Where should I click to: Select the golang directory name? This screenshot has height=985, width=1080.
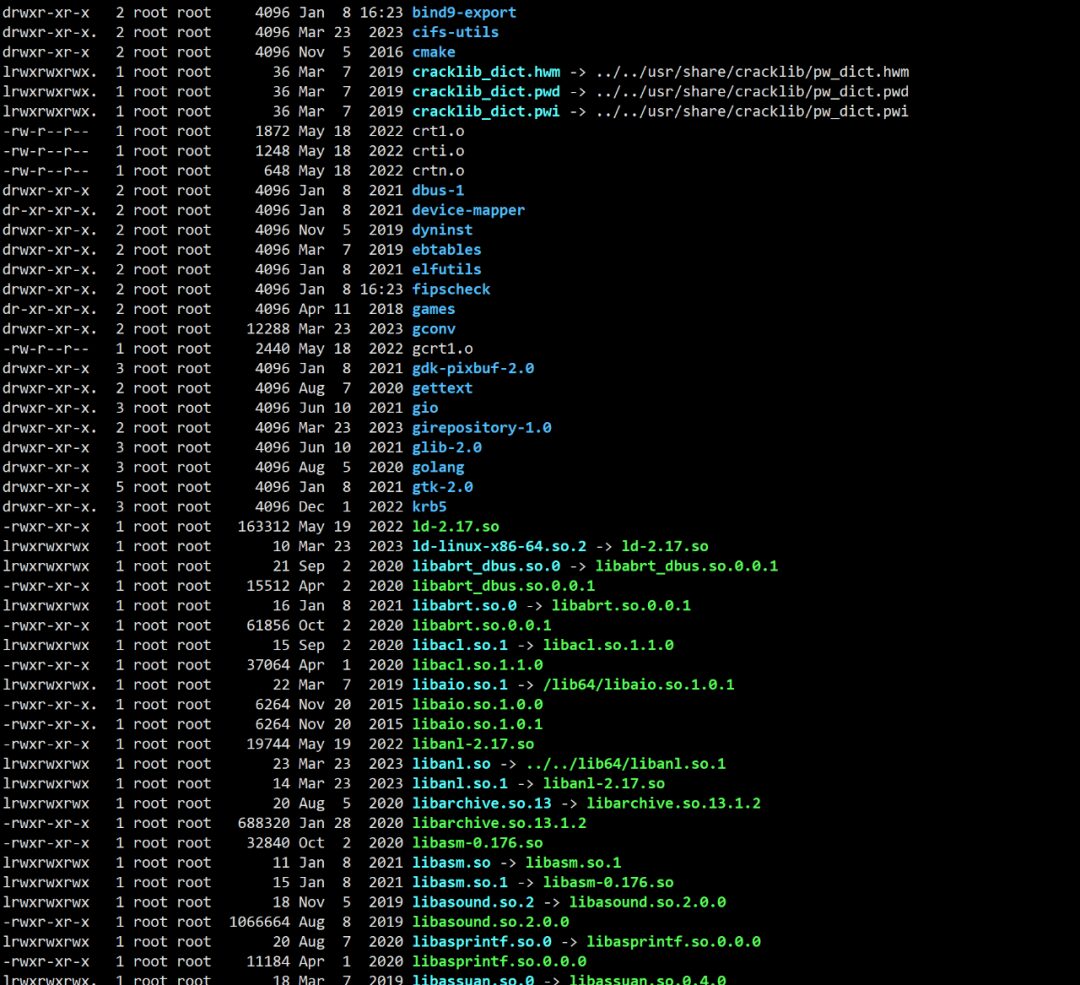[438, 468]
